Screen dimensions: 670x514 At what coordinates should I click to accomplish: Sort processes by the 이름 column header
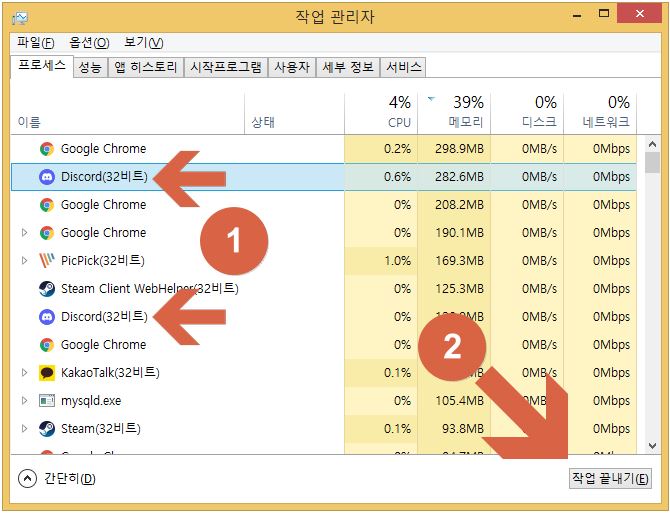127,114
